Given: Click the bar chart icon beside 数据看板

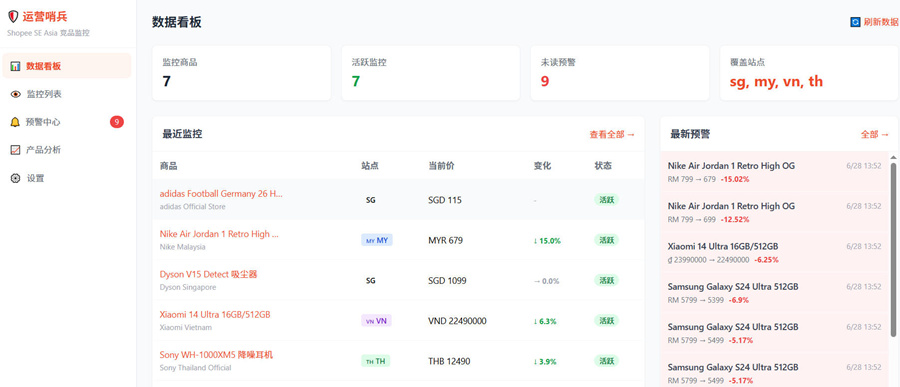Looking at the screenshot, I should (x=15, y=66).
